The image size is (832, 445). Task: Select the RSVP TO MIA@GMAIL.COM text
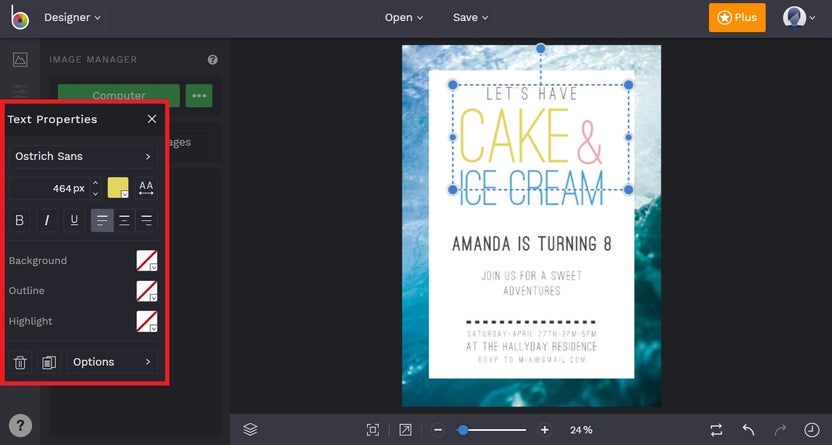pyautogui.click(x=532, y=360)
